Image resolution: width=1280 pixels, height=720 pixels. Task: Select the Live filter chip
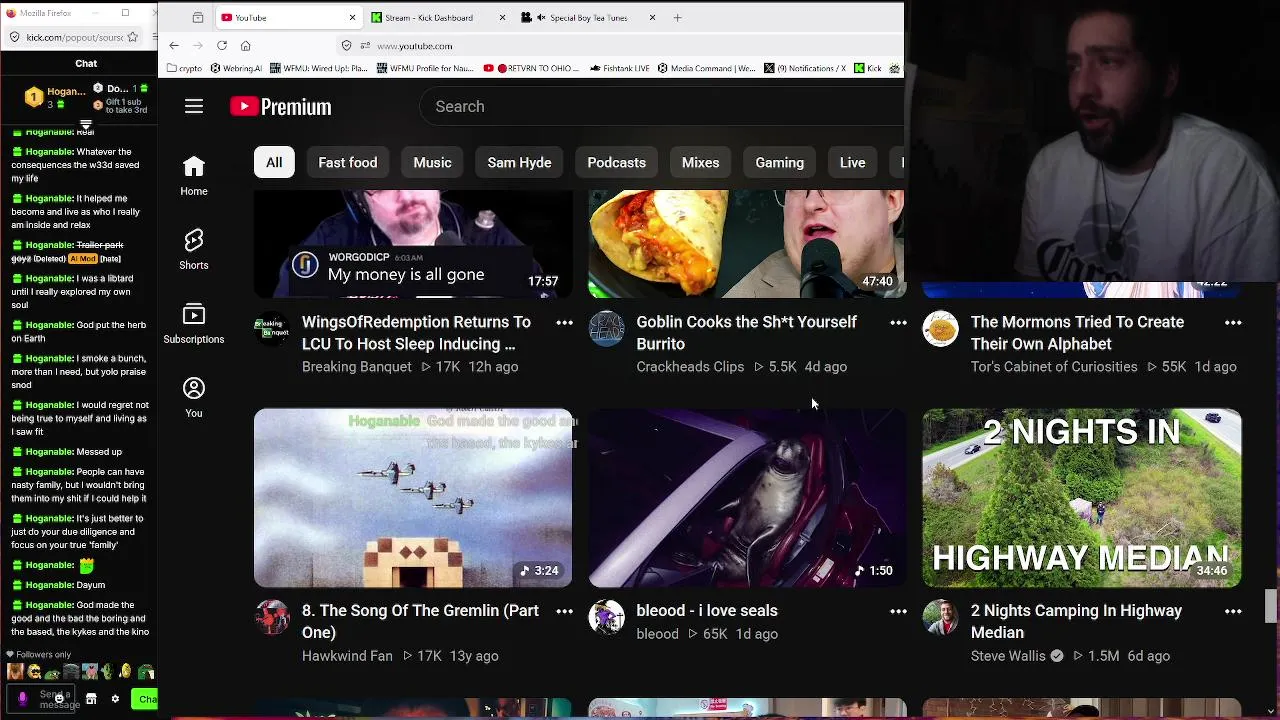(x=852, y=162)
